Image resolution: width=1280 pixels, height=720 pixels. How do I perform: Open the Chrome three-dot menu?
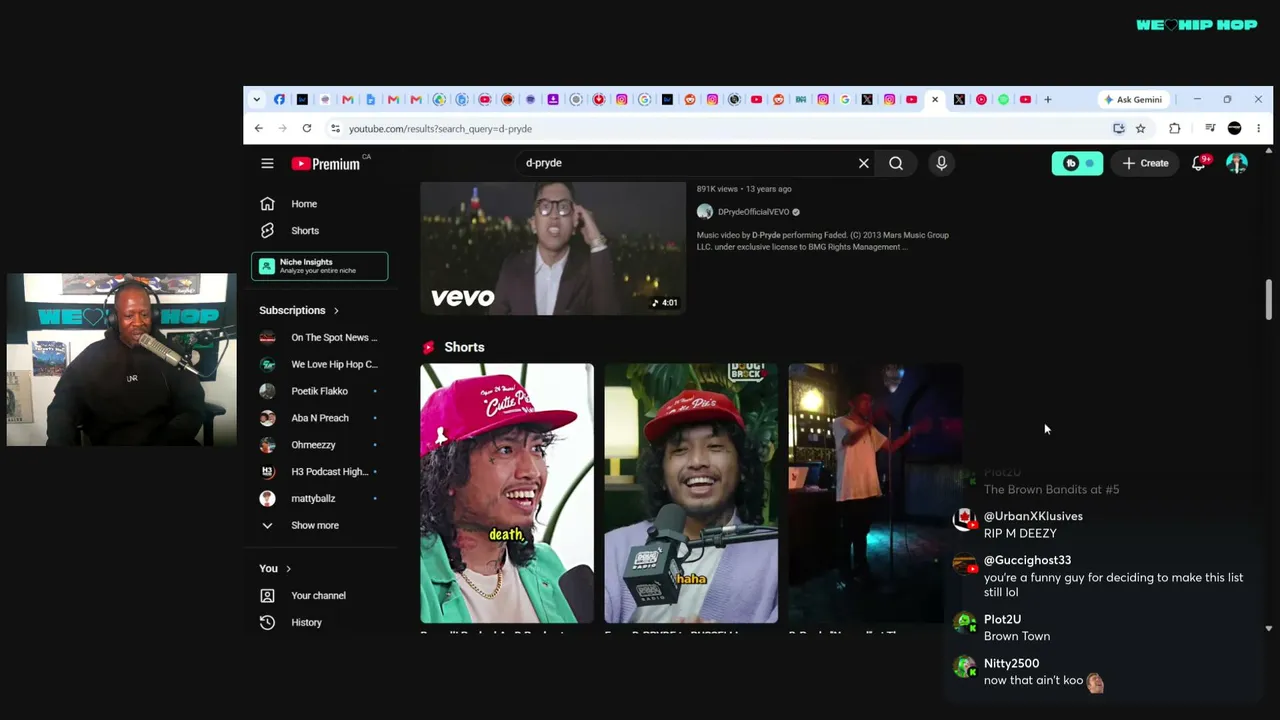coord(1258,128)
